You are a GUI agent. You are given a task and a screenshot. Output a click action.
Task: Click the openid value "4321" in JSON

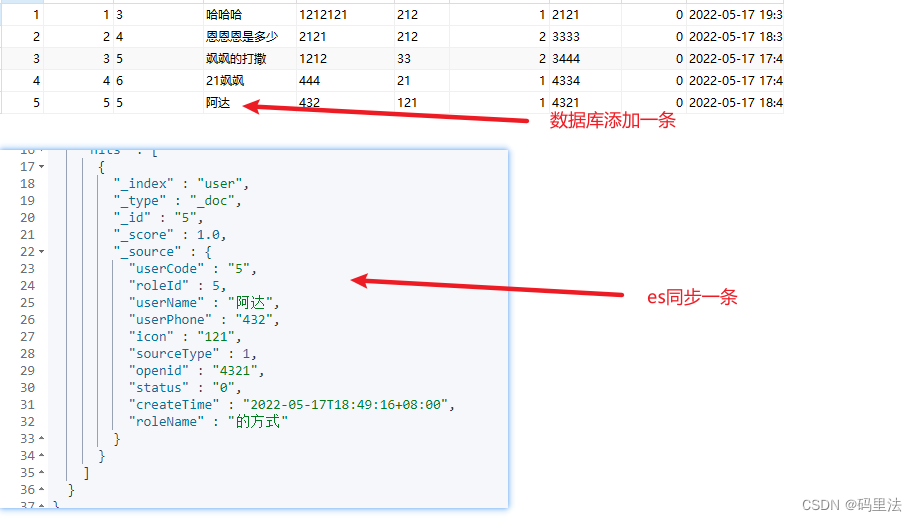pyautogui.click(x=235, y=370)
